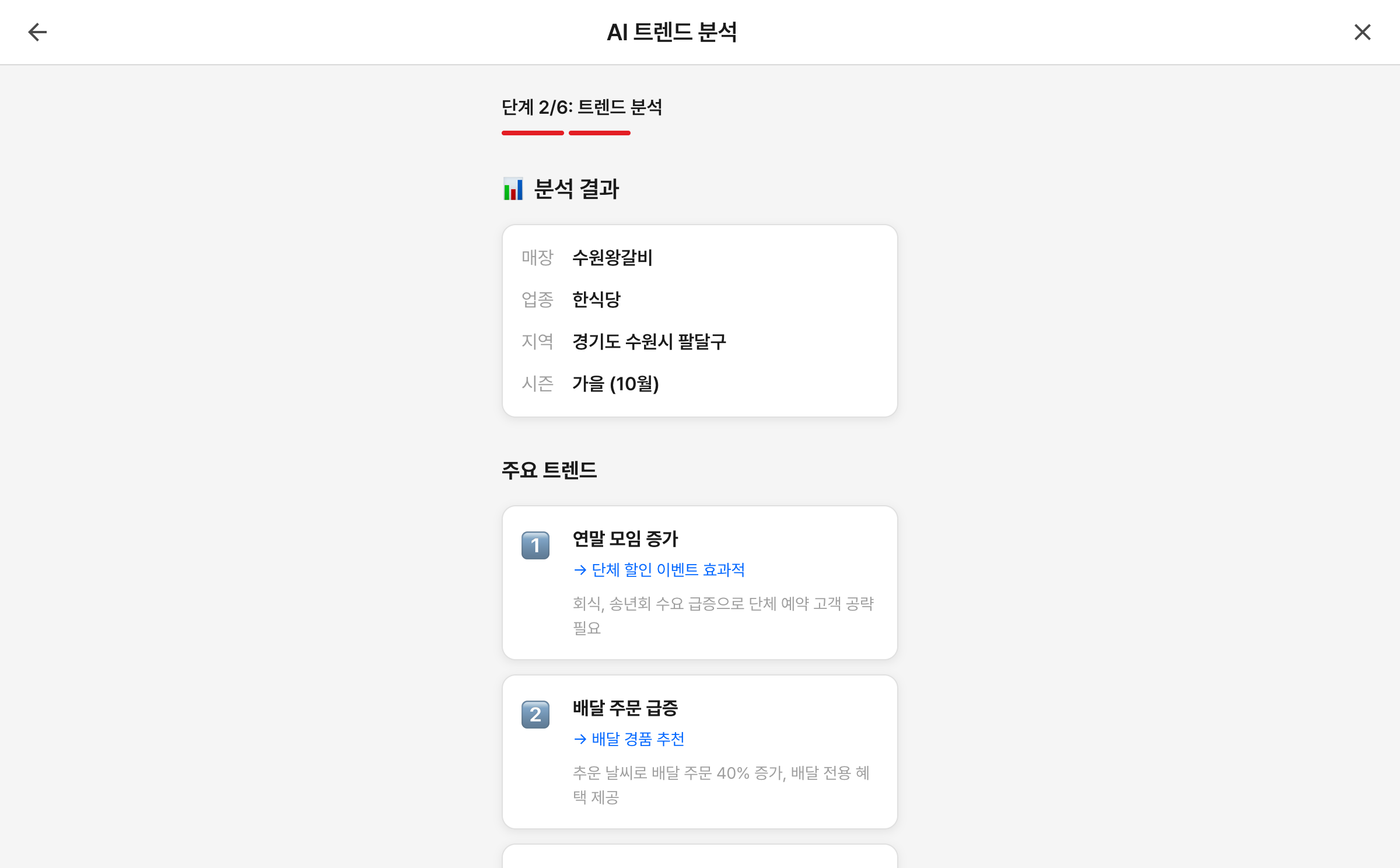Close the AI trend analysis screen

pos(1362,32)
